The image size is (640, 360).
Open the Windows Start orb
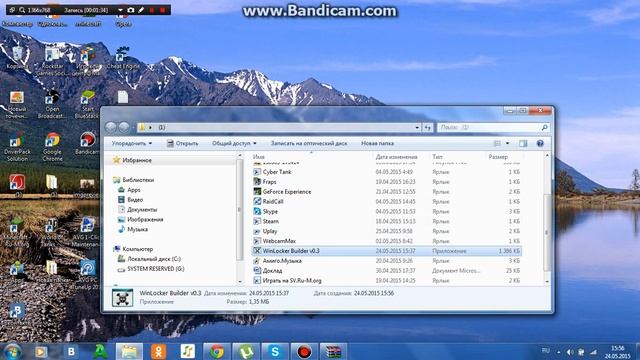12,351
